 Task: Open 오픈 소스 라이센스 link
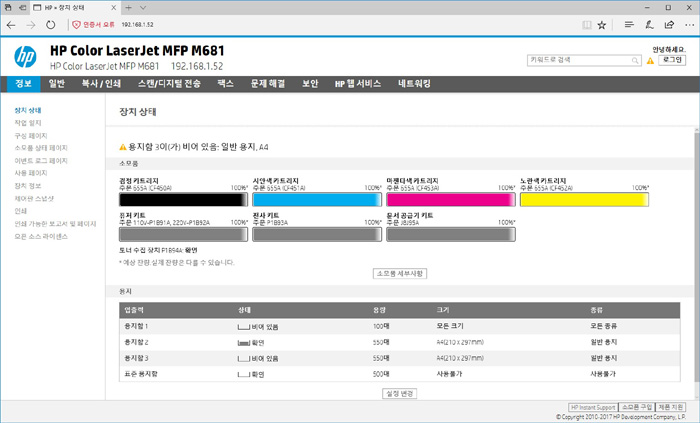pyautogui.click(x=41, y=236)
